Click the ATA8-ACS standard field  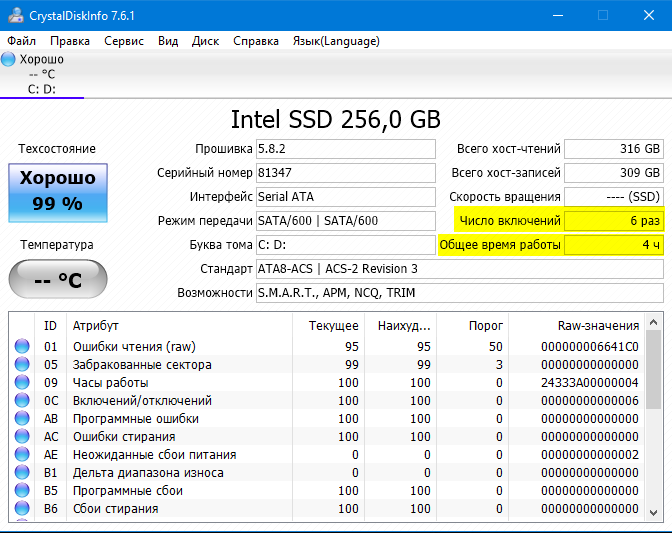pyautogui.click(x=460, y=269)
